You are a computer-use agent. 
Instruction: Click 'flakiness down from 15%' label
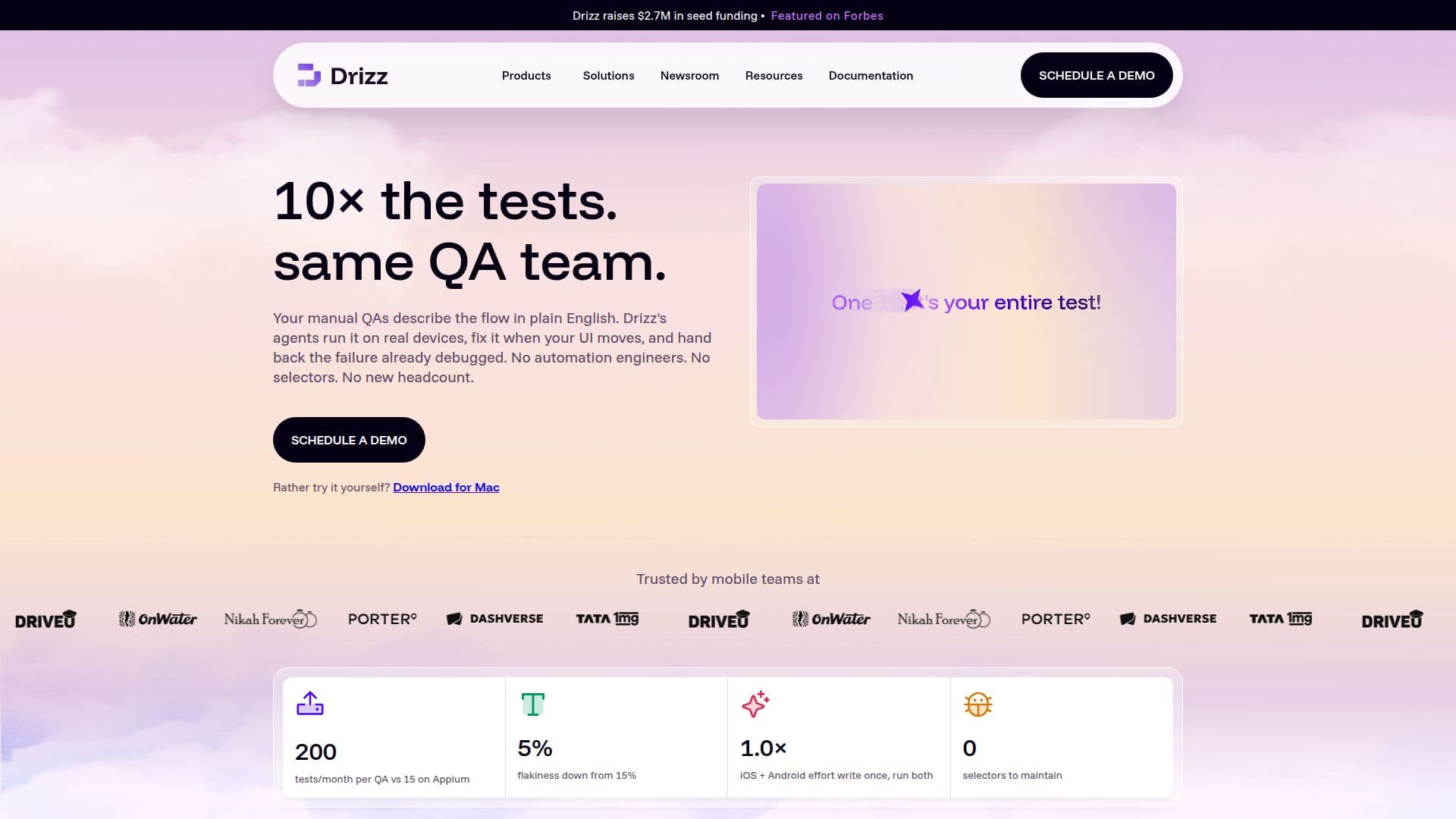[x=576, y=775]
